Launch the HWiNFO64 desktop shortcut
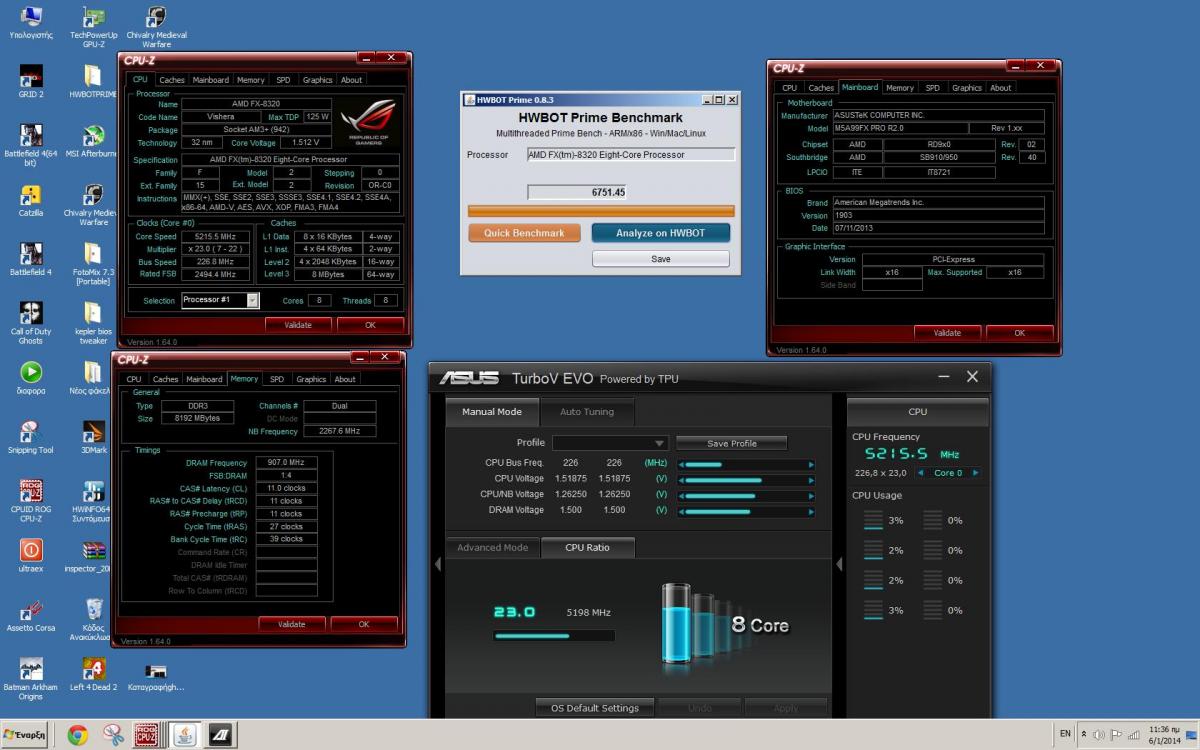The image size is (1200, 750). [x=92, y=501]
